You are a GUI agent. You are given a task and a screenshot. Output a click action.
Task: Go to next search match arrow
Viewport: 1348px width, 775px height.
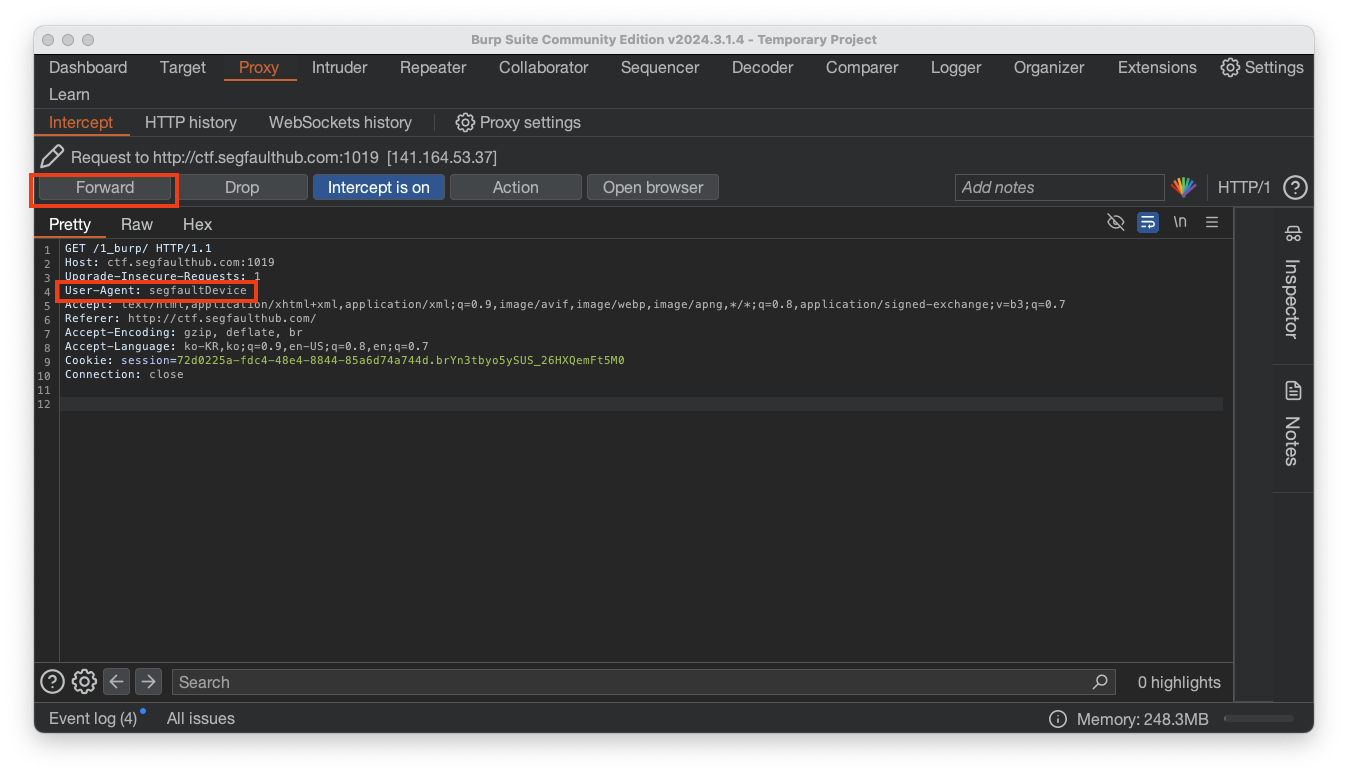pyautogui.click(x=148, y=682)
